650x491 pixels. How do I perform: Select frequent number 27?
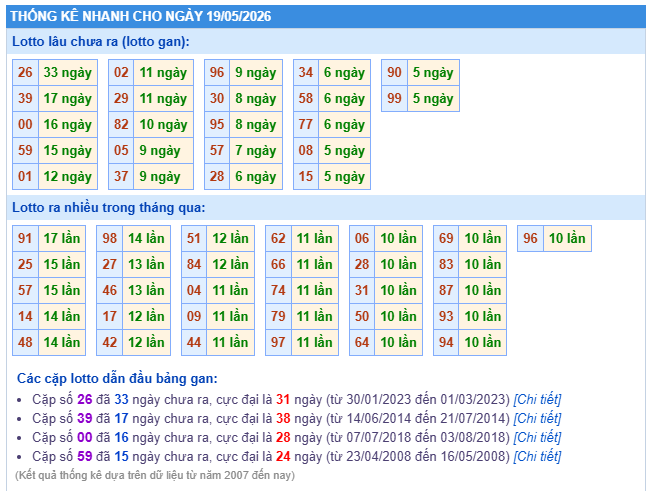pos(110,265)
